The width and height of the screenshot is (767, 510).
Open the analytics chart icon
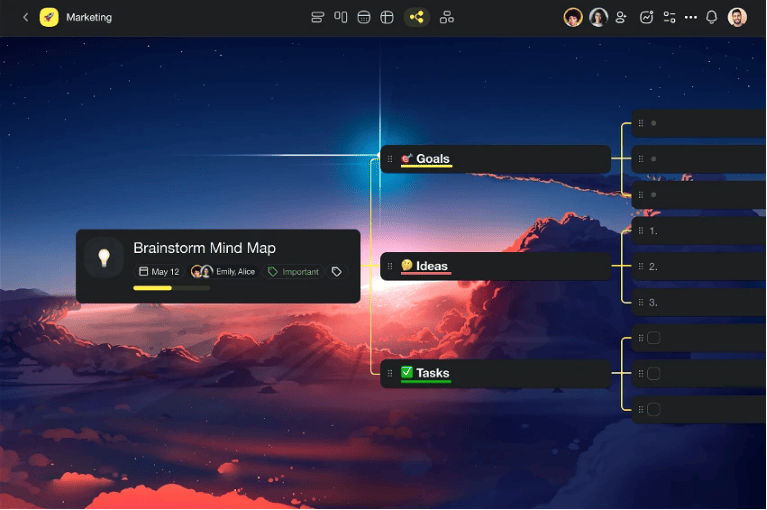click(646, 18)
